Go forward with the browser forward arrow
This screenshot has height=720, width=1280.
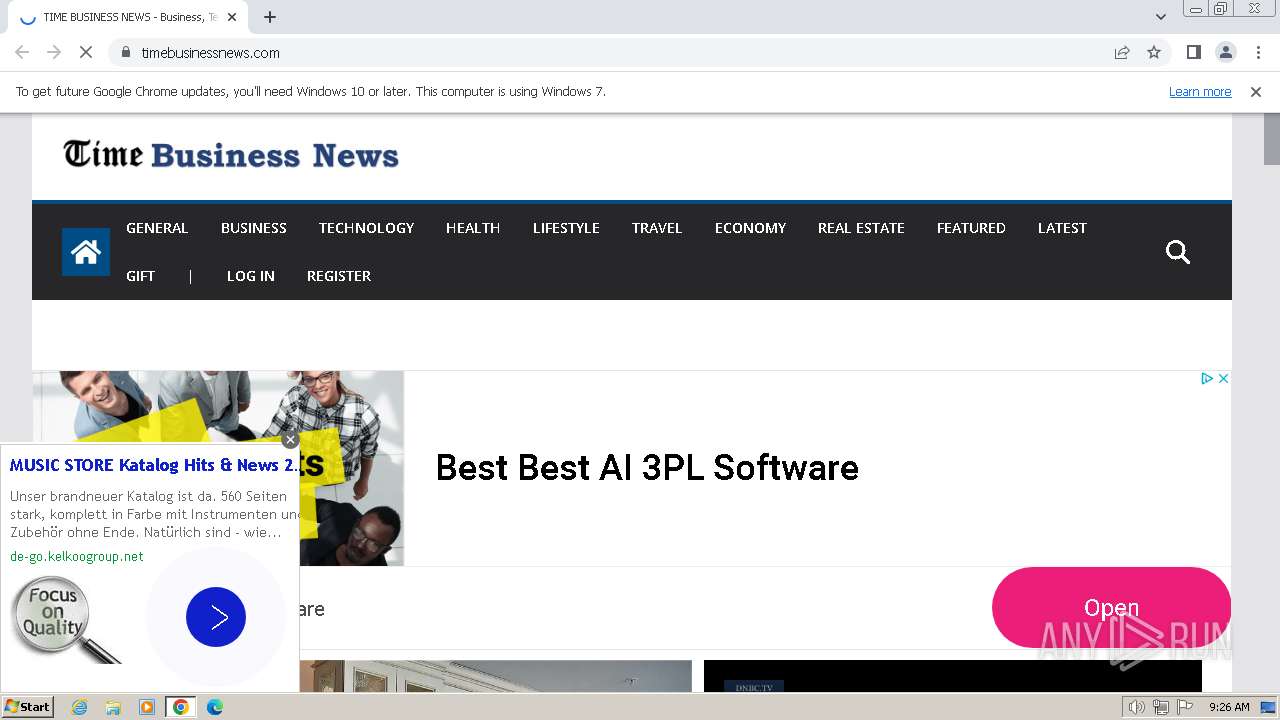click(54, 52)
